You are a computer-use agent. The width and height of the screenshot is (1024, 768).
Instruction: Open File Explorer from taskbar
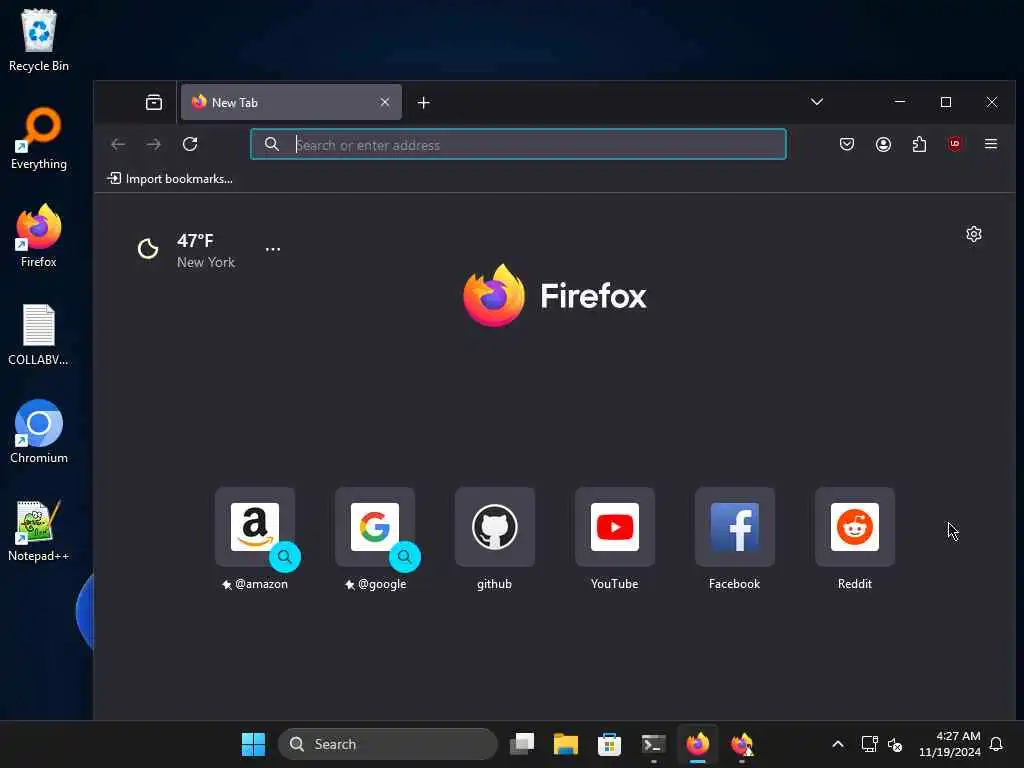pos(566,744)
